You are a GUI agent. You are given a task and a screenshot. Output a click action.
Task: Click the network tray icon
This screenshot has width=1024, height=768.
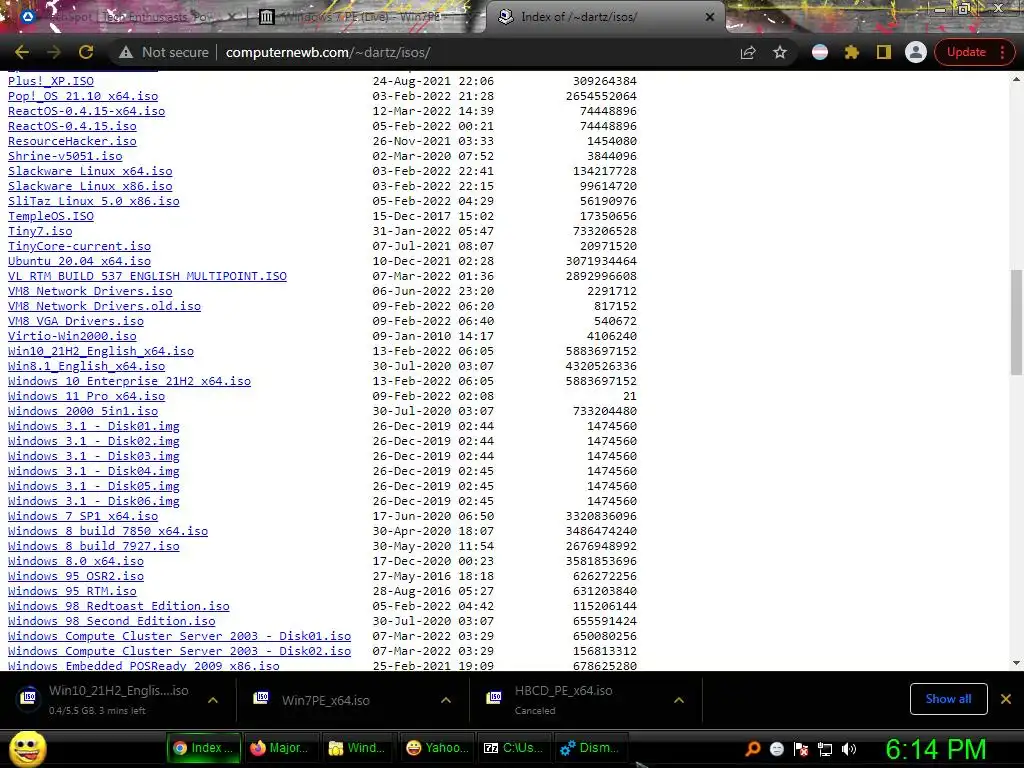coord(825,749)
